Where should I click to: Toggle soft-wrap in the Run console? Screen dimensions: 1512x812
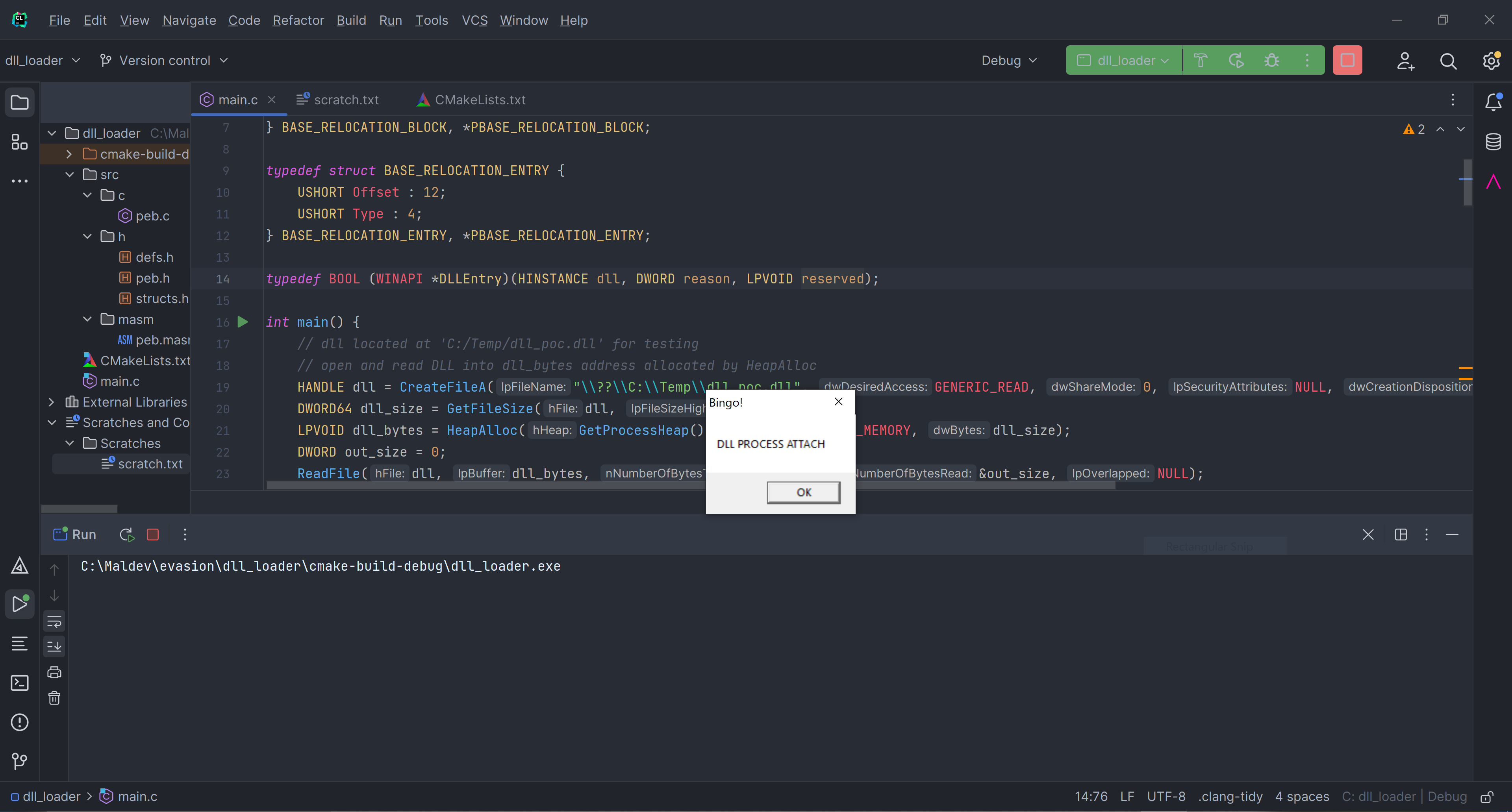click(x=54, y=621)
